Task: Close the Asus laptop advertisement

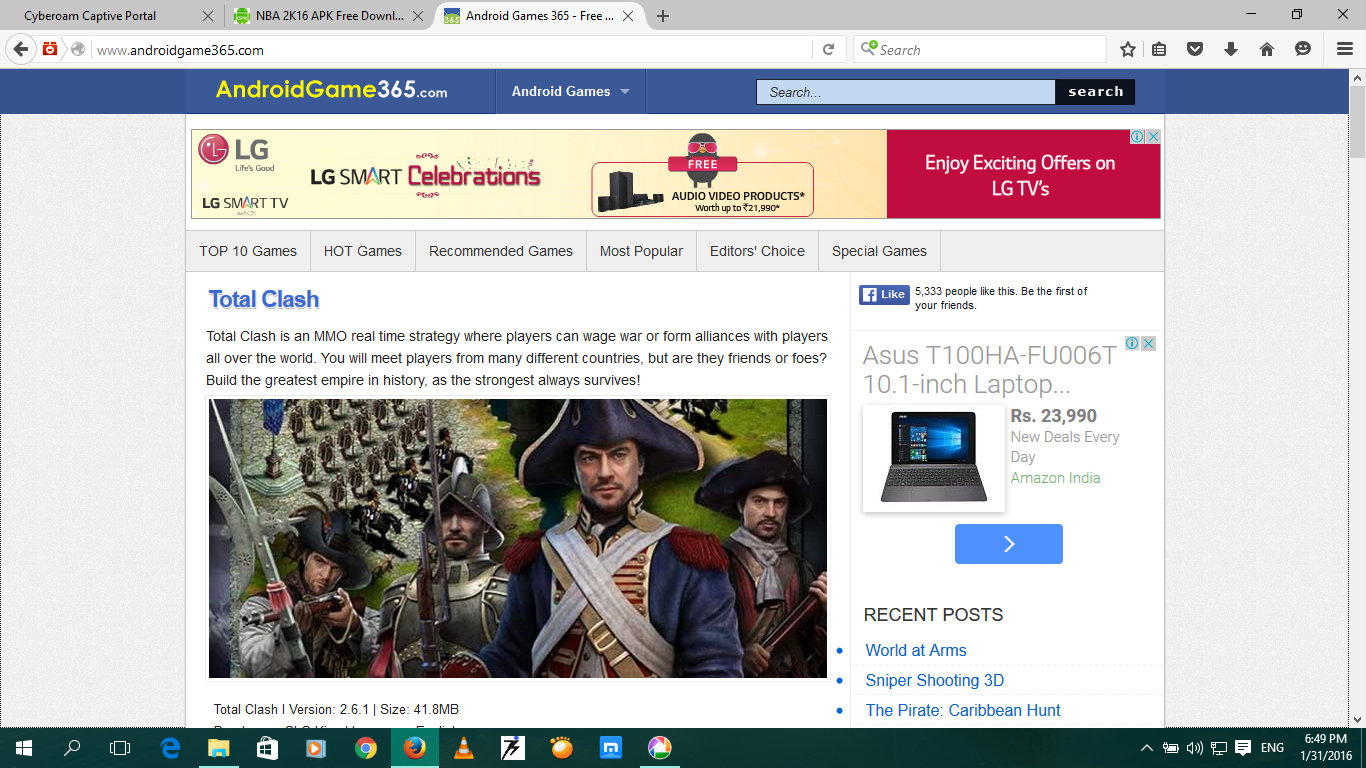Action: coord(1148,343)
